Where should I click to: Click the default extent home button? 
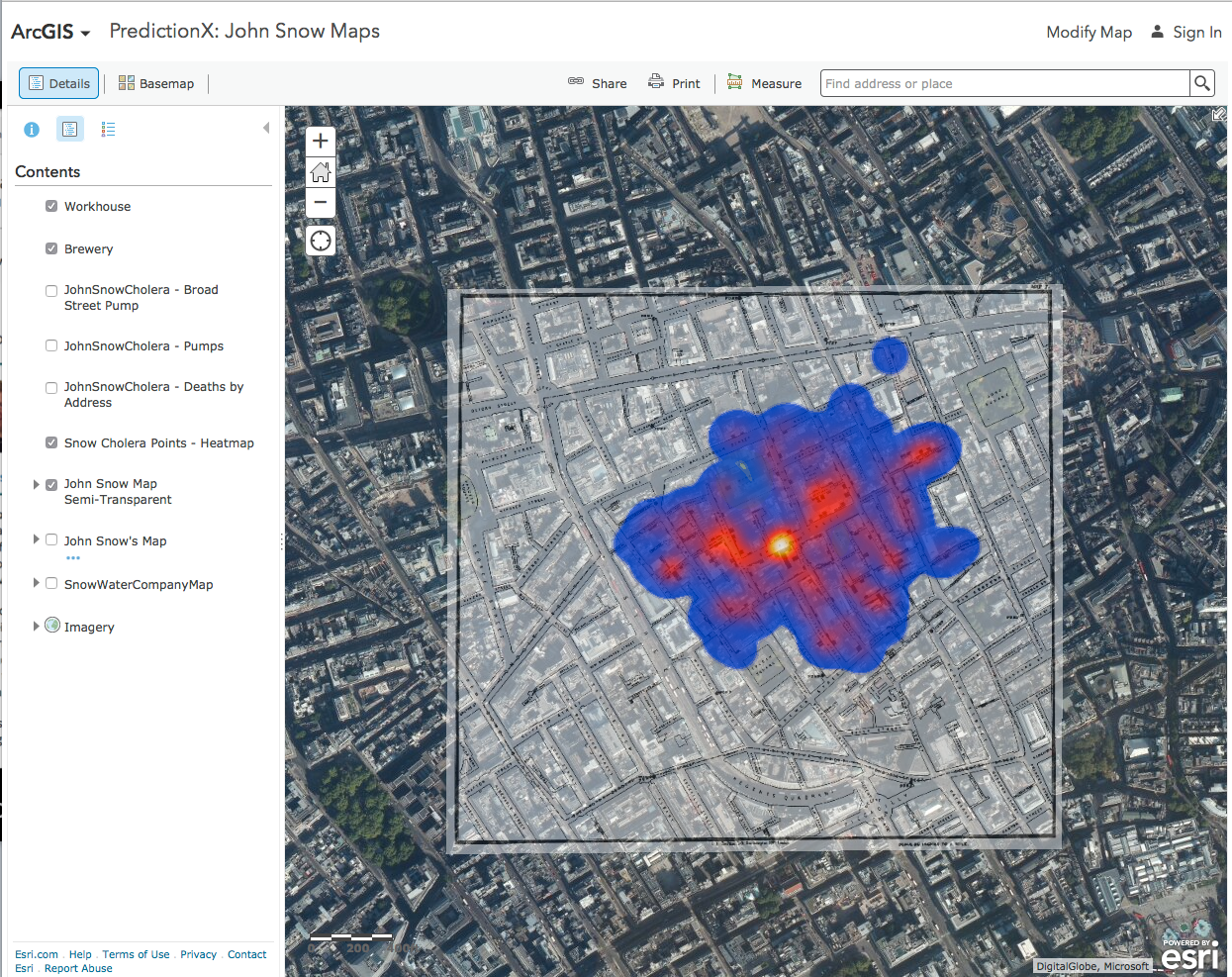click(320, 172)
